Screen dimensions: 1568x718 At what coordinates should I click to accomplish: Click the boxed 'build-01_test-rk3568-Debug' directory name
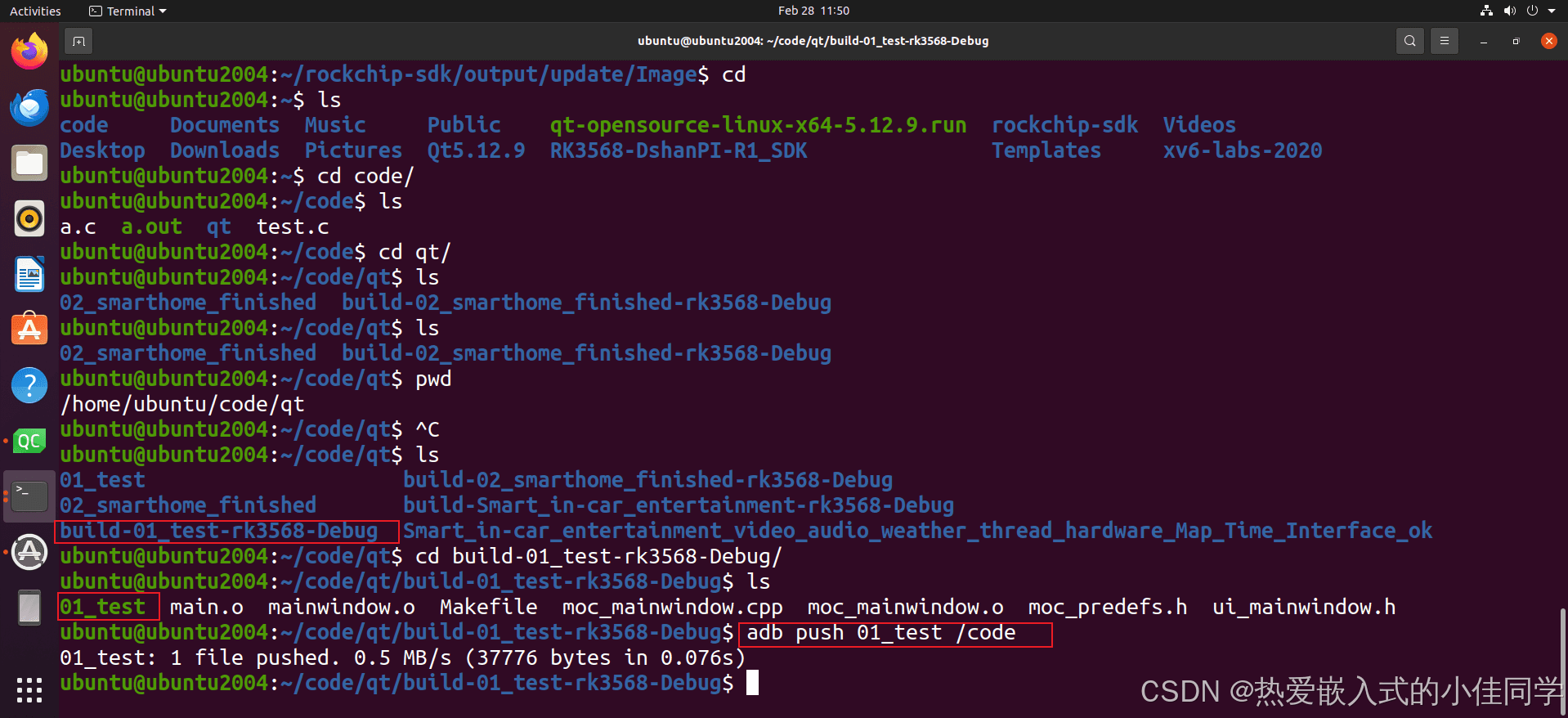[219, 531]
